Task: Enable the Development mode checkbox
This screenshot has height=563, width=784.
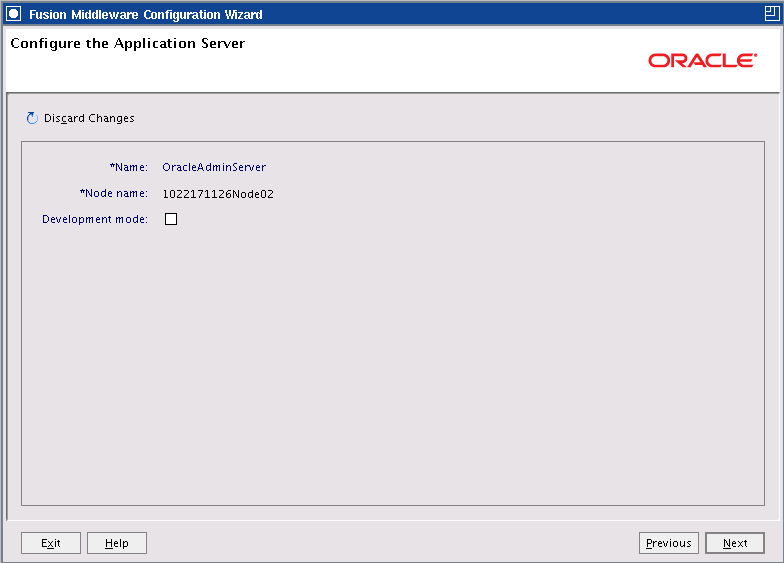Action: pyautogui.click(x=171, y=219)
